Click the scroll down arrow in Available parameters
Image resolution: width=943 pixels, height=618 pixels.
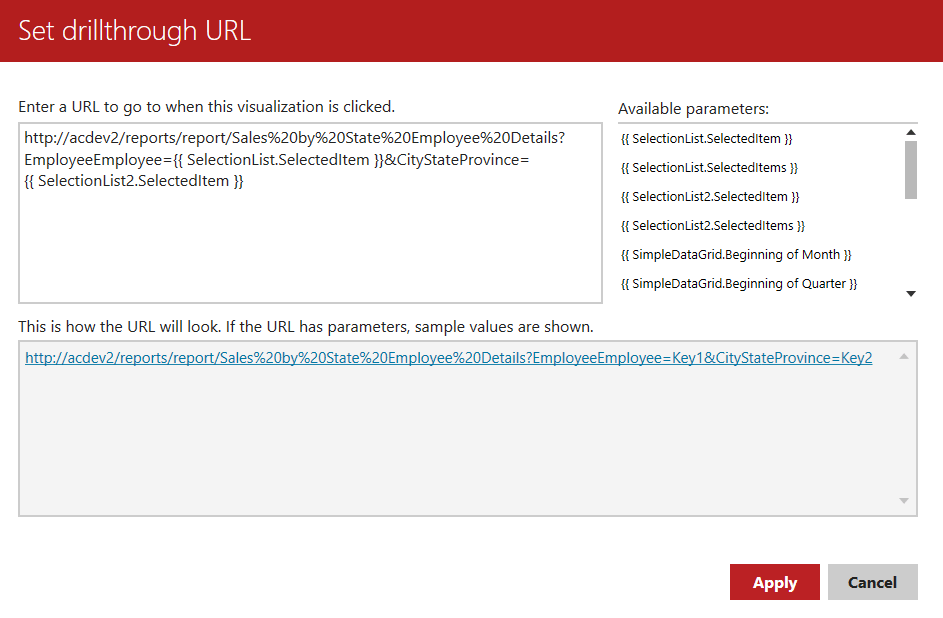click(x=910, y=293)
